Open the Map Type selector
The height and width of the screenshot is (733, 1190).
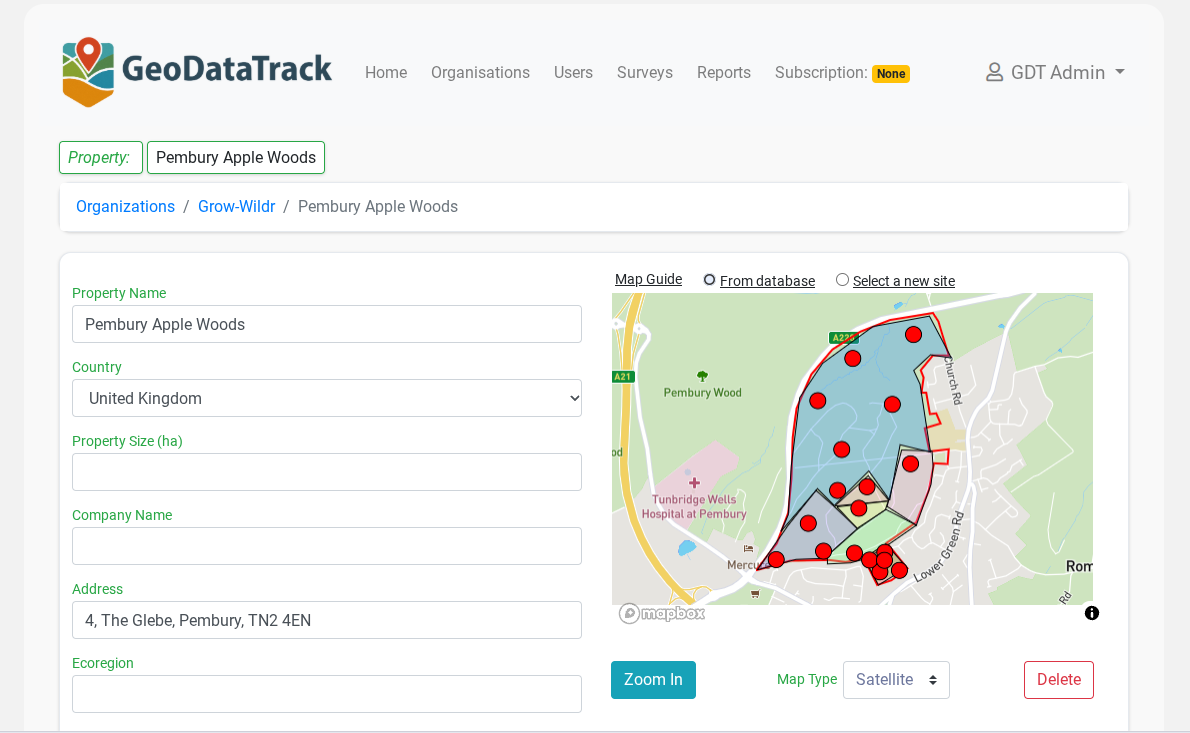pos(896,679)
